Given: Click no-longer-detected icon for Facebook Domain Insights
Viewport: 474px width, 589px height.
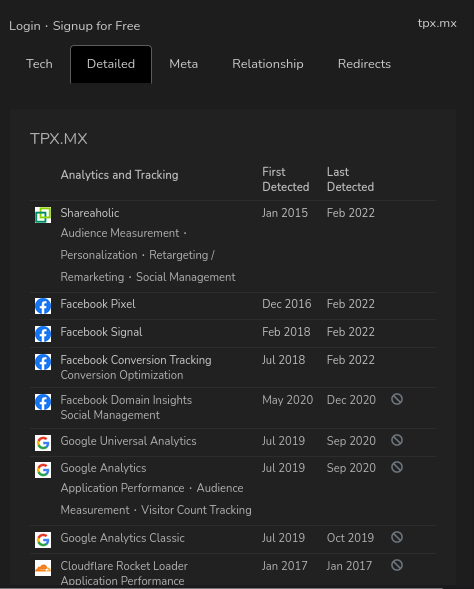Looking at the screenshot, I should click(397, 399).
